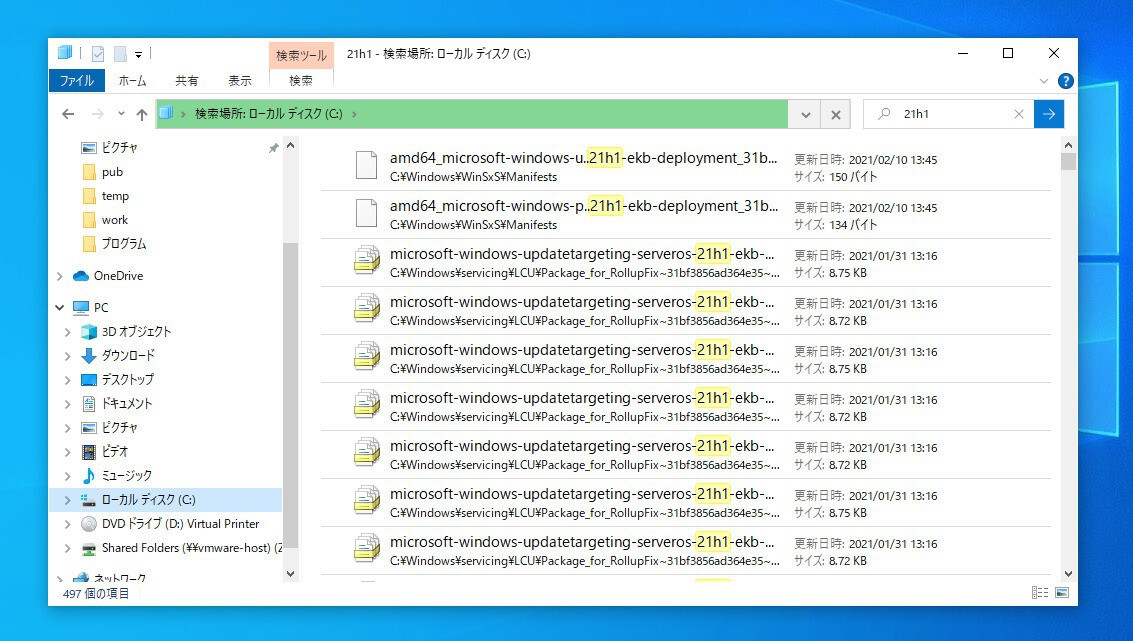Expand the 3D オブジェクト tree node
This screenshot has width=1133, height=641.
[x=68, y=332]
